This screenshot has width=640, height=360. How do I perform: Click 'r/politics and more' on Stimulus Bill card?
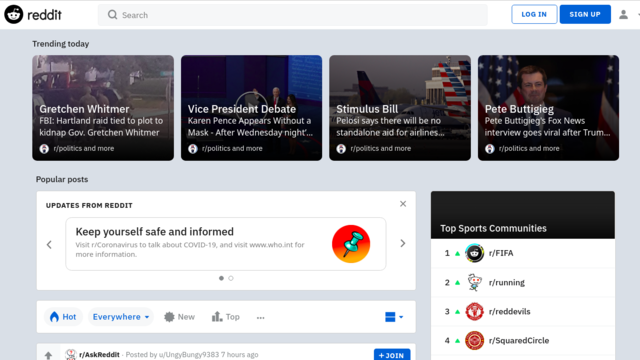[x=380, y=149]
